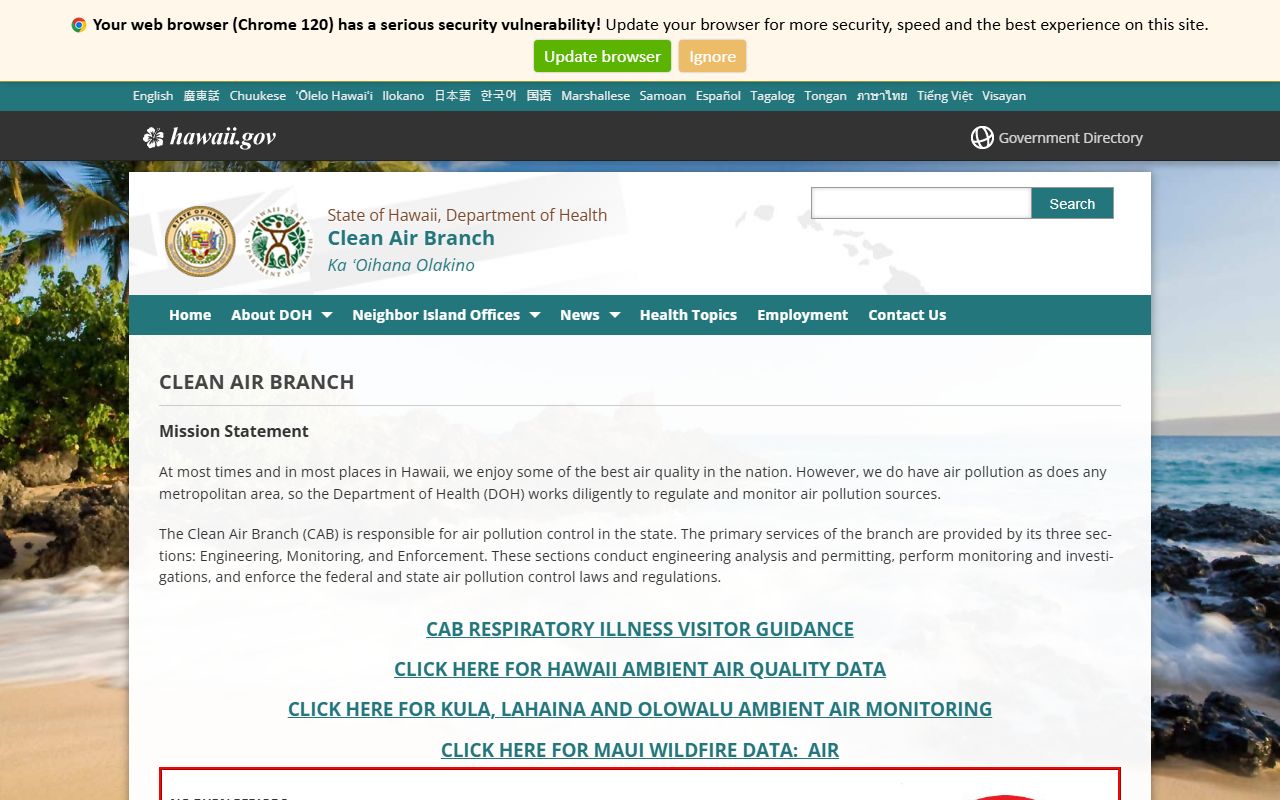The height and width of the screenshot is (800, 1280).
Task: Expand the Neighbor Island Offices dropdown arrow
Action: (x=534, y=315)
